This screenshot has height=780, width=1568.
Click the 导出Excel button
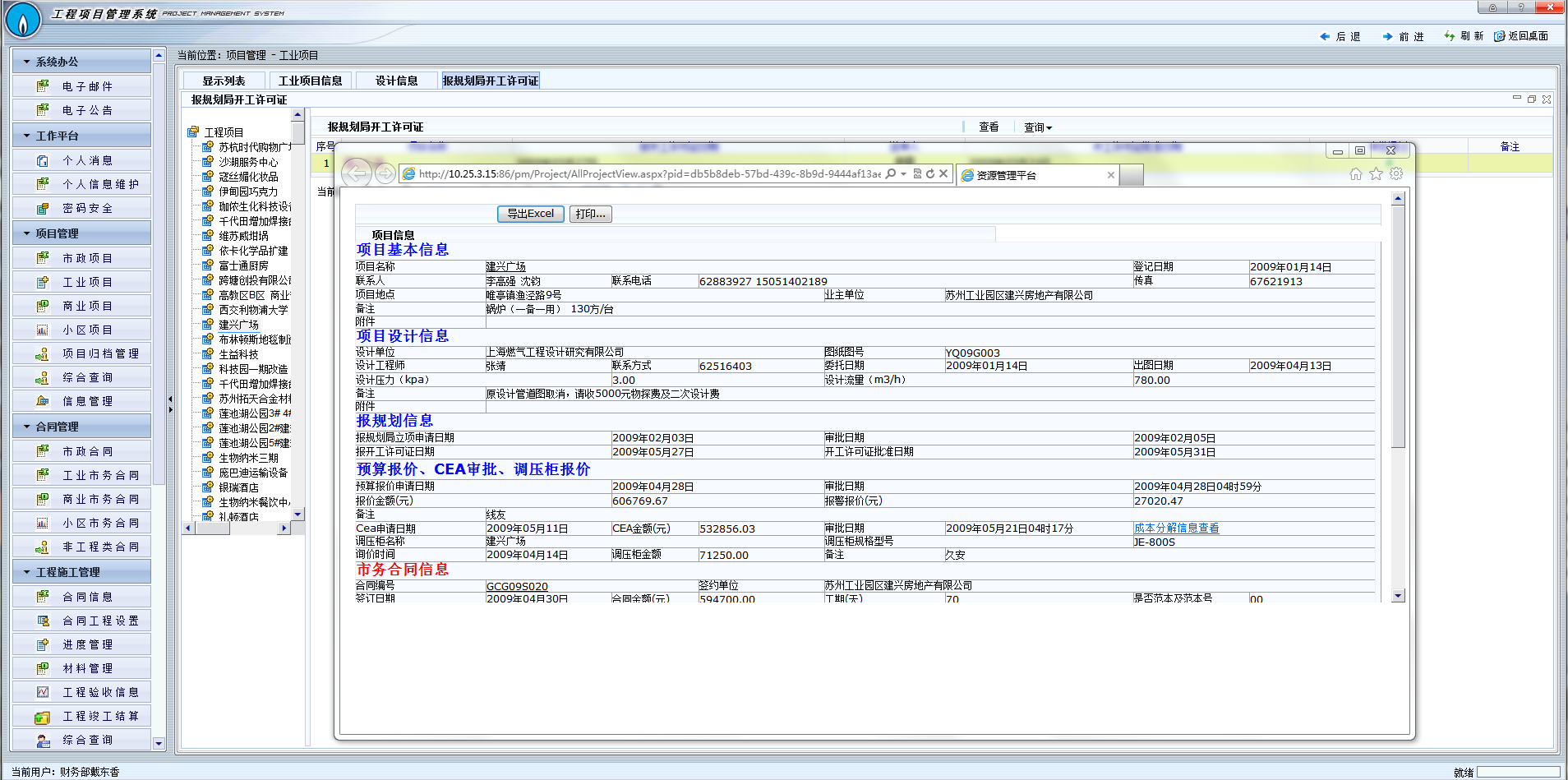click(x=530, y=214)
